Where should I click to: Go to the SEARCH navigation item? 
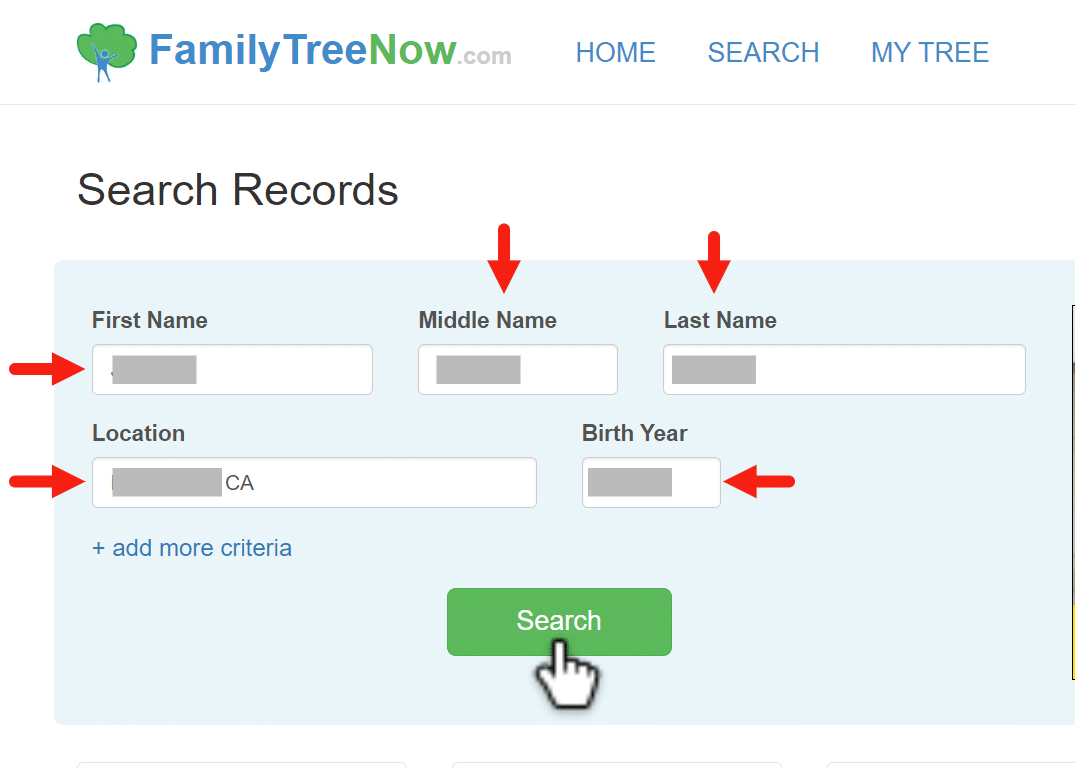click(x=763, y=53)
